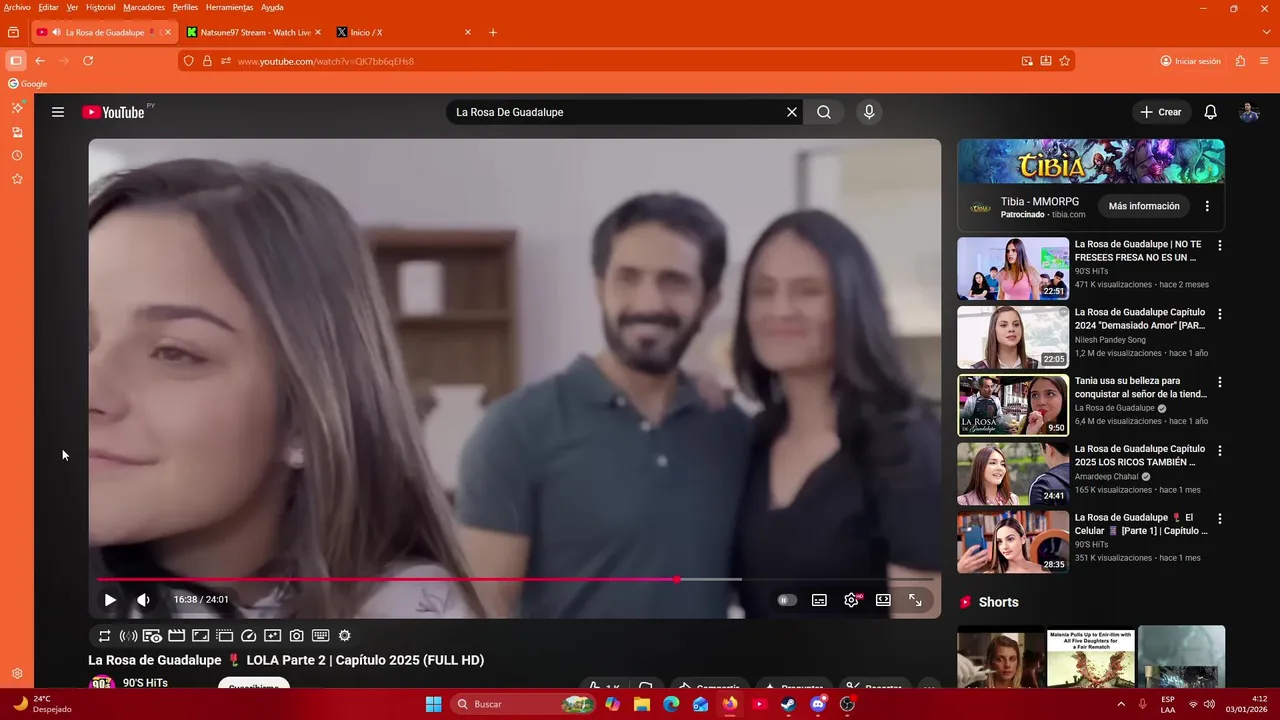The width and height of the screenshot is (1280, 720).
Task: Open sidebar bookmarks star icon
Action: tap(17, 179)
